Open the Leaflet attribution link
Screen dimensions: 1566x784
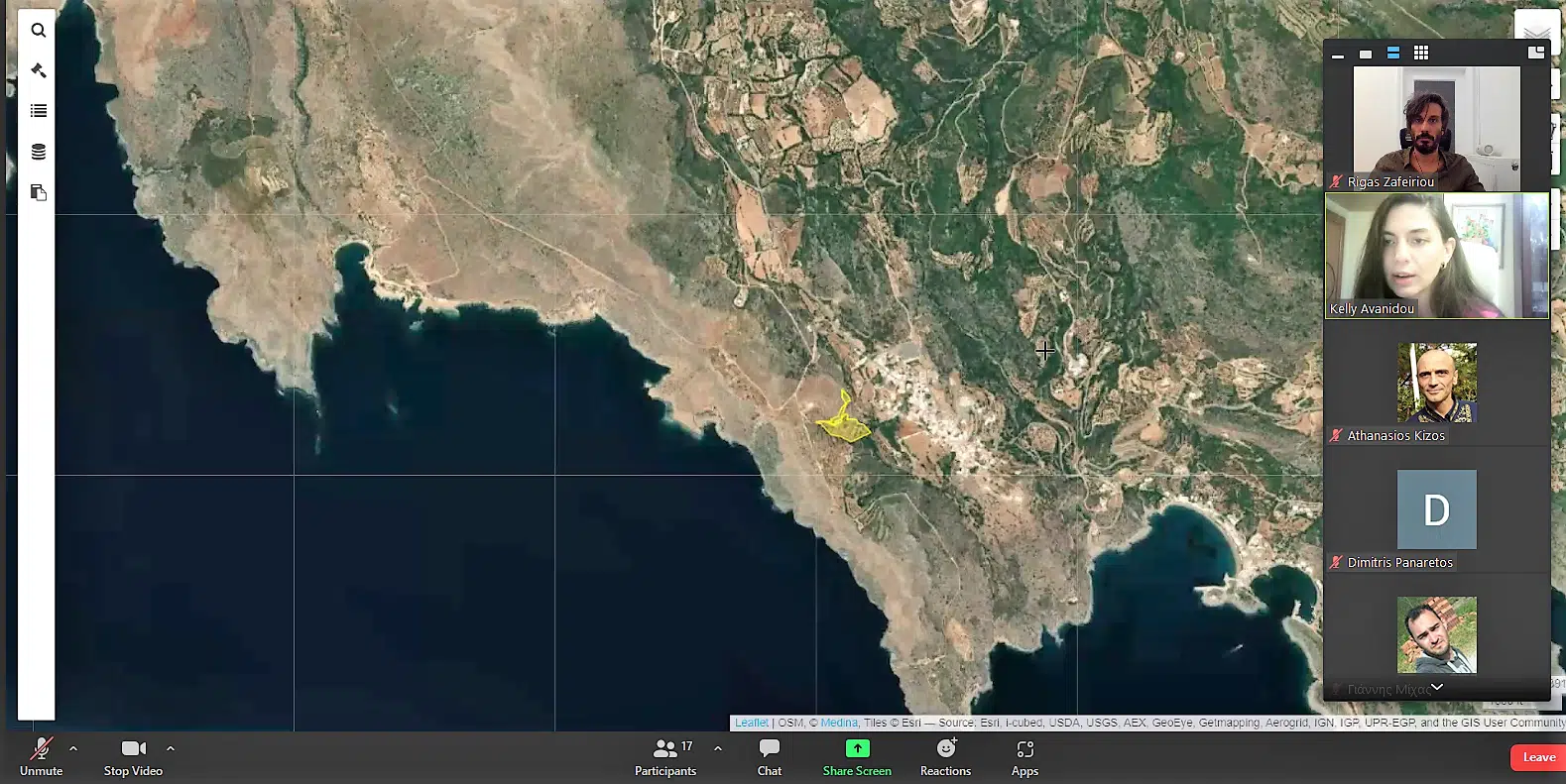pos(751,723)
